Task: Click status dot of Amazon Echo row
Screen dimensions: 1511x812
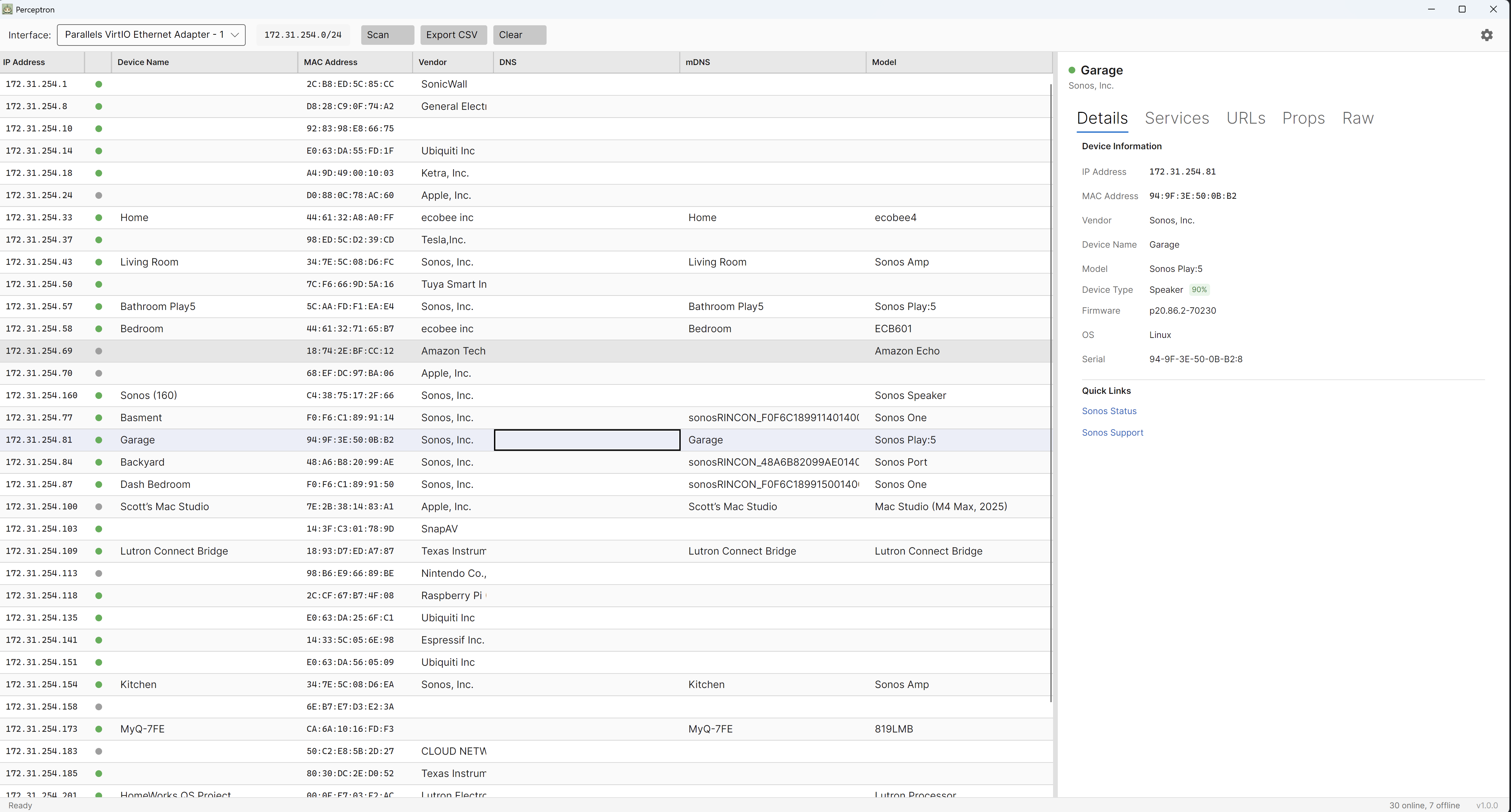Action: pyautogui.click(x=98, y=351)
